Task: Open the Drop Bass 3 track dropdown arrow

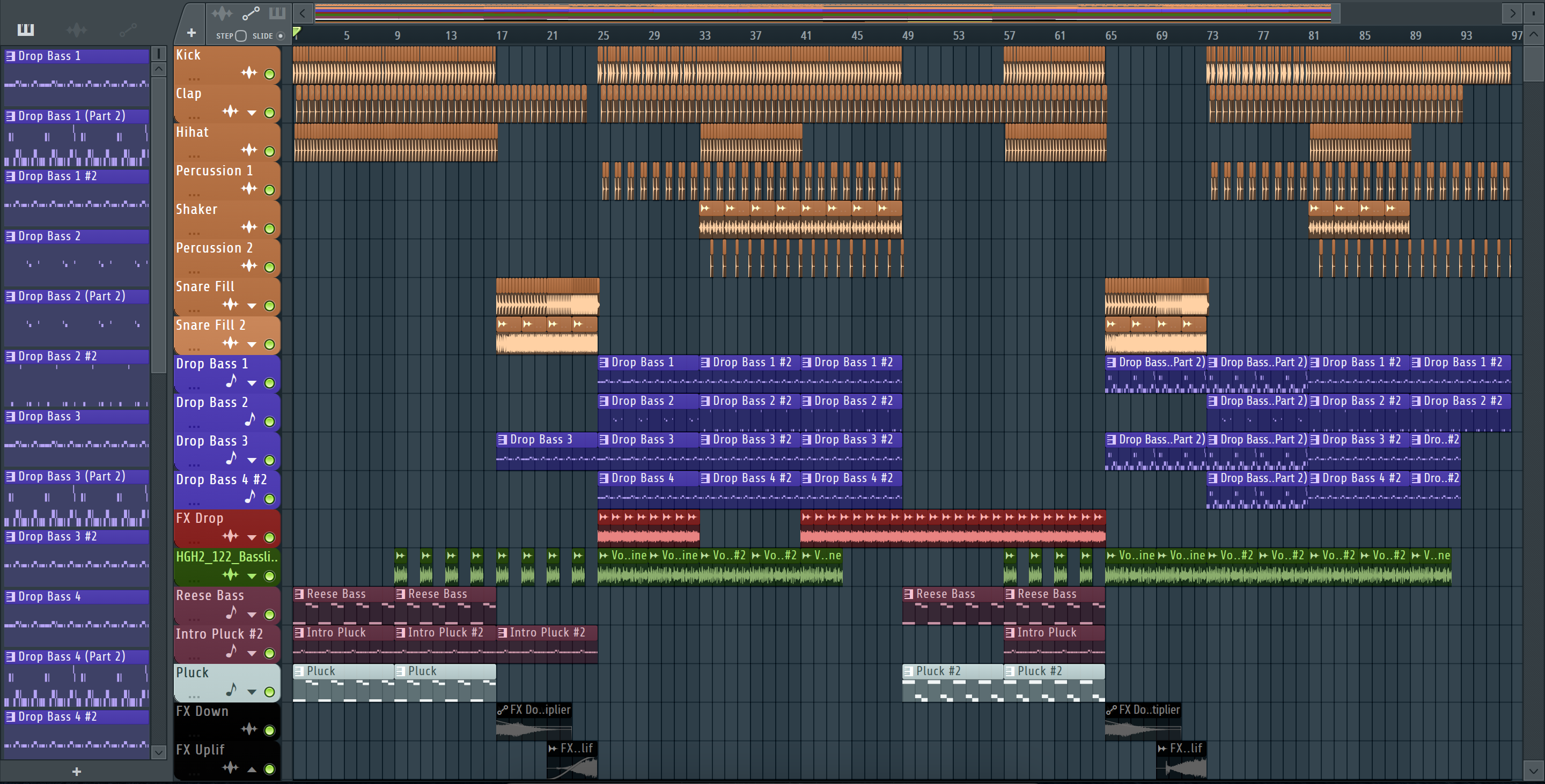Action: tap(252, 460)
